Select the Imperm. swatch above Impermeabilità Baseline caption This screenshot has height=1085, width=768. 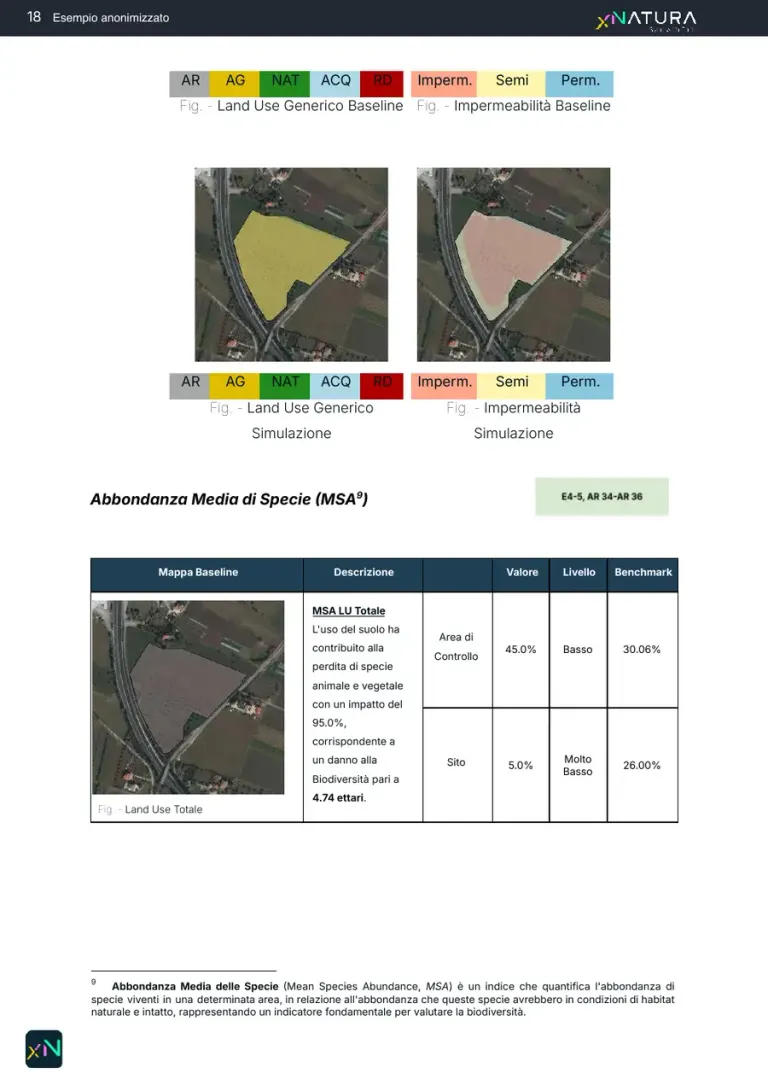click(444, 84)
